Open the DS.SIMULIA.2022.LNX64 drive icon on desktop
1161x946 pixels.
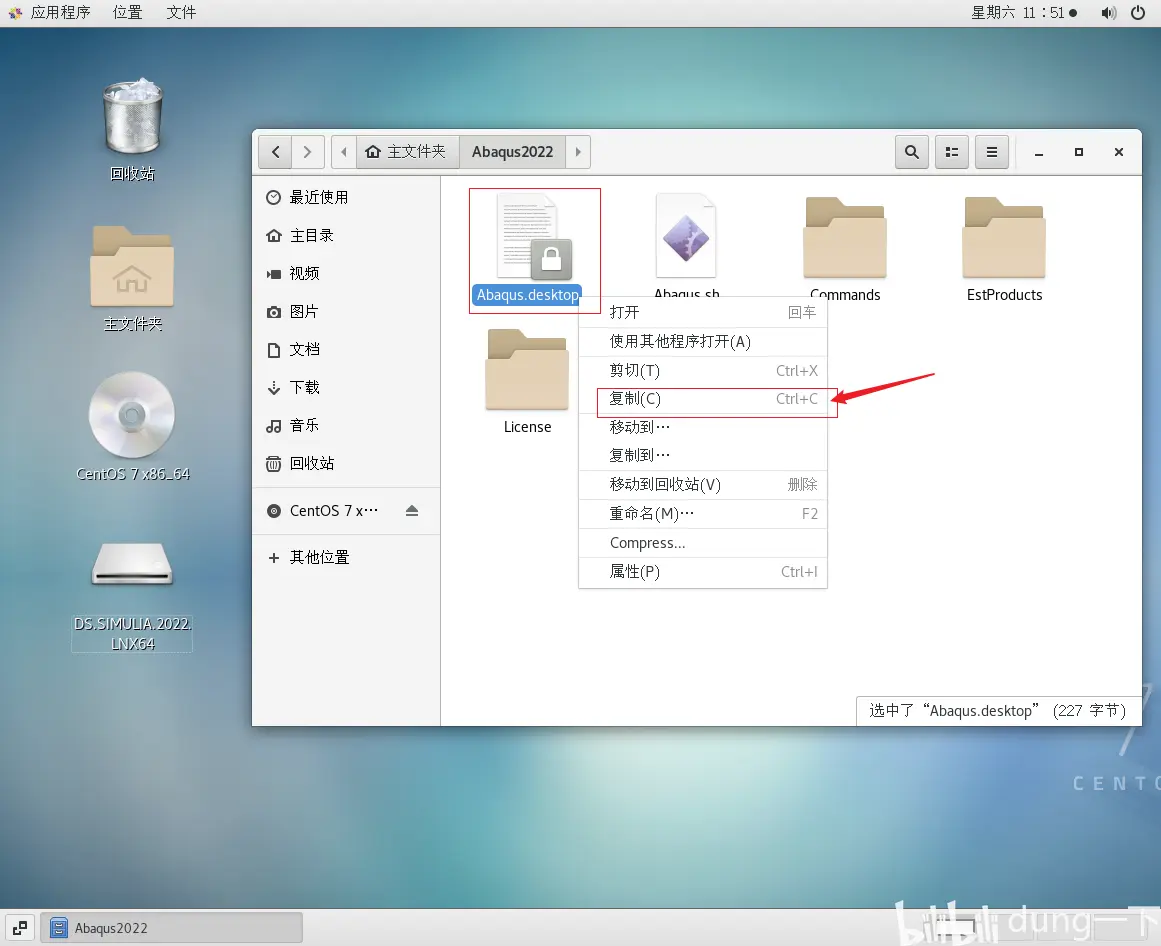click(132, 566)
